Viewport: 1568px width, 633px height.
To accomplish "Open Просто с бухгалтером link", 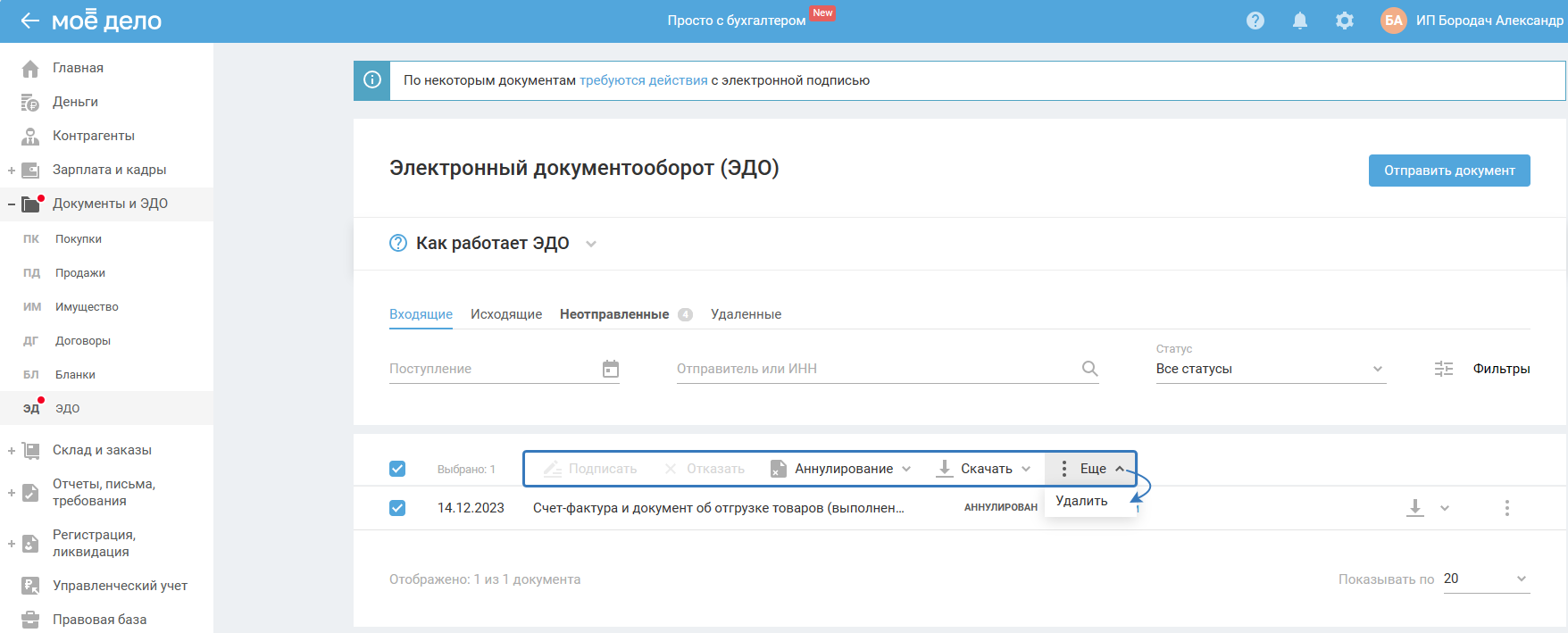I will pos(737,21).
